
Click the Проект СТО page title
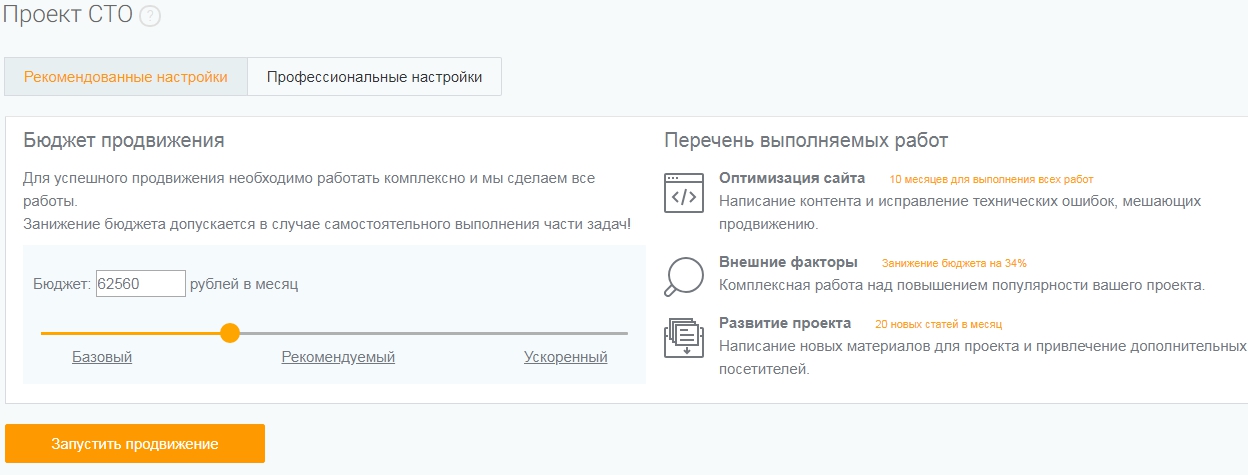coord(68,17)
